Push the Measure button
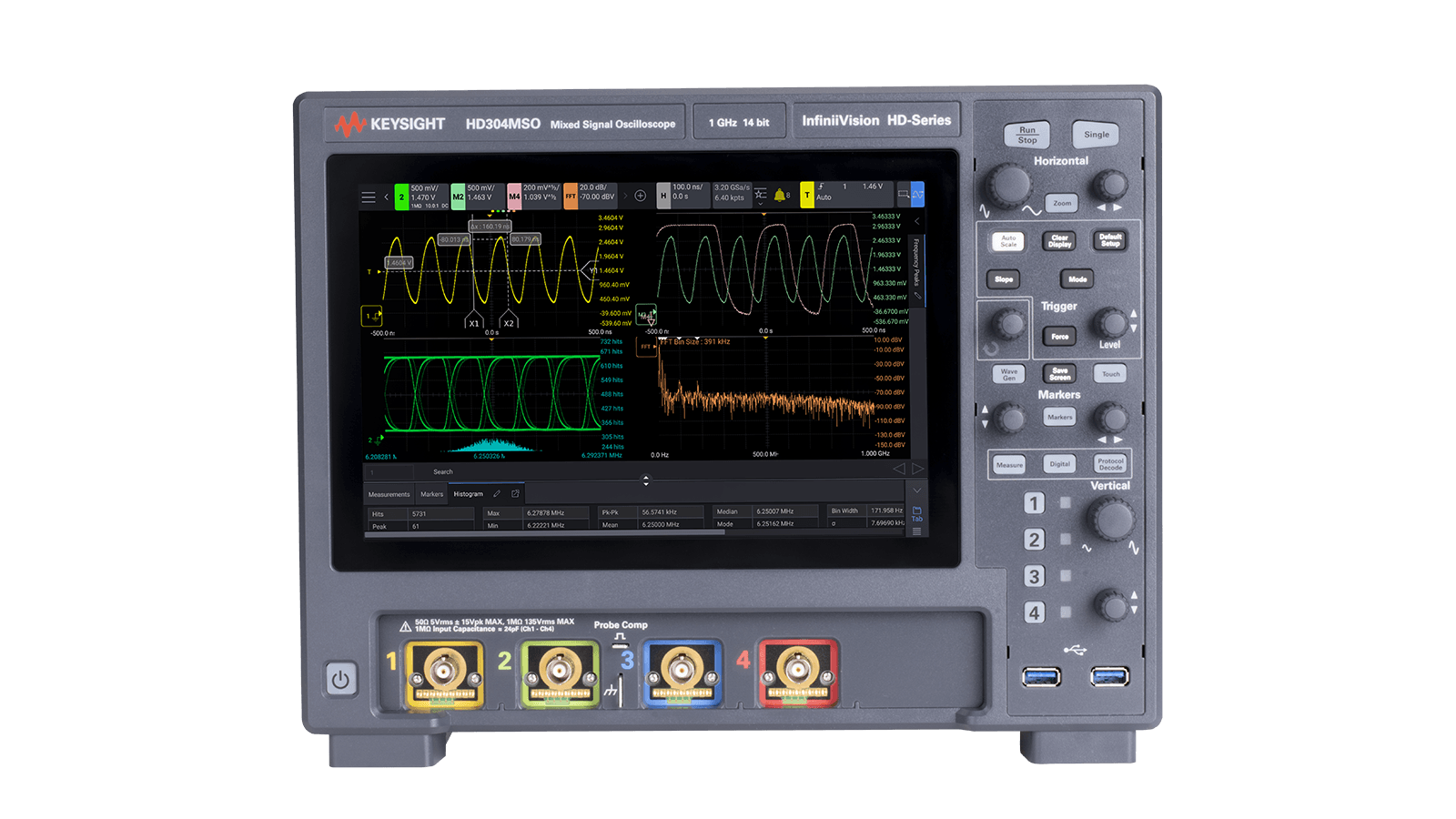Image resolution: width=1456 pixels, height=819 pixels. [x=1009, y=465]
